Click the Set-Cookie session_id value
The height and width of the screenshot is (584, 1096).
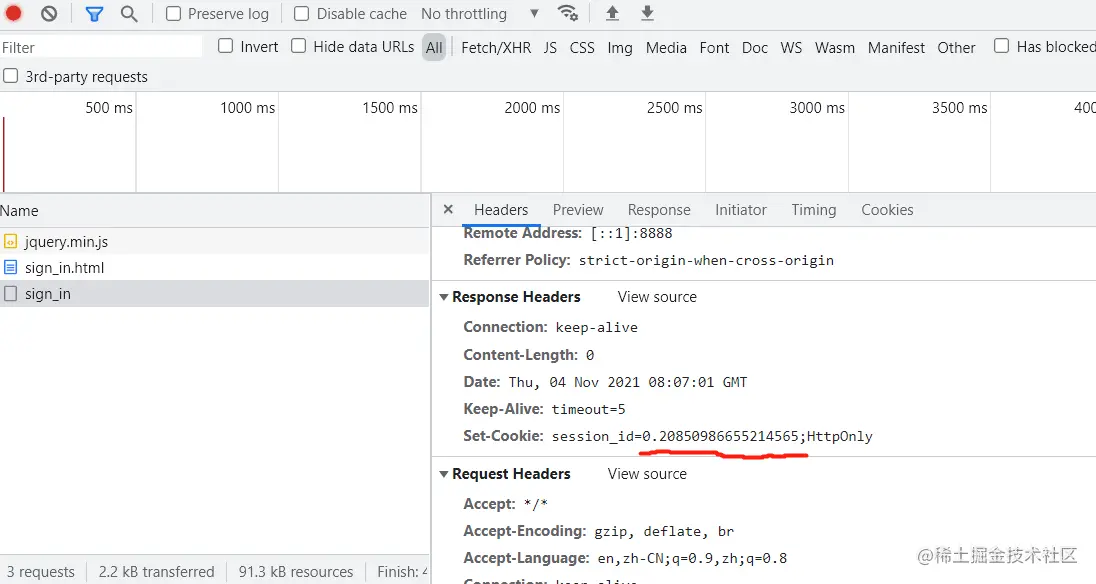point(712,437)
